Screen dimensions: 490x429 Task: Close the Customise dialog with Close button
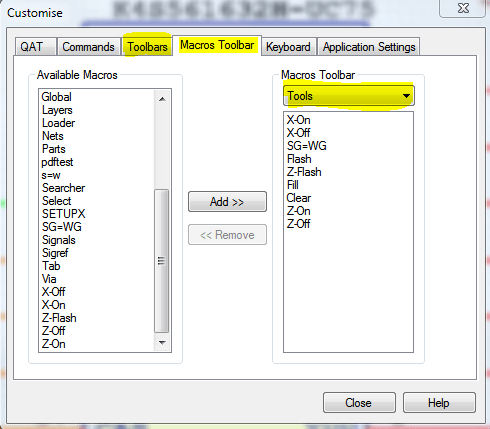tap(359, 403)
